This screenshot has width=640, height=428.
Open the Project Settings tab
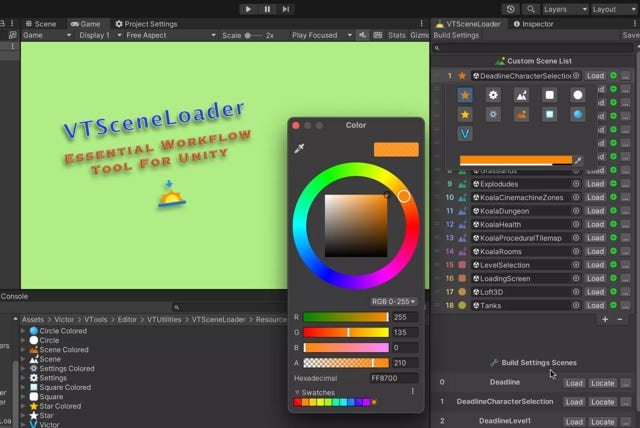(146, 24)
